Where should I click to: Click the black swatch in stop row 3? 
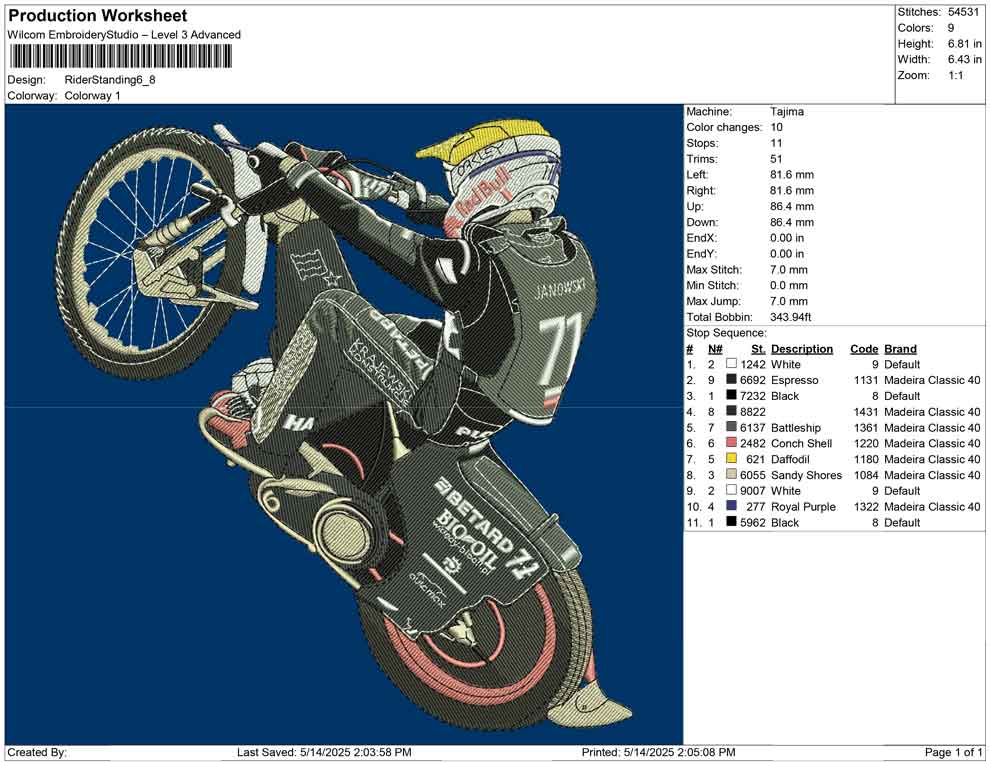pos(731,395)
